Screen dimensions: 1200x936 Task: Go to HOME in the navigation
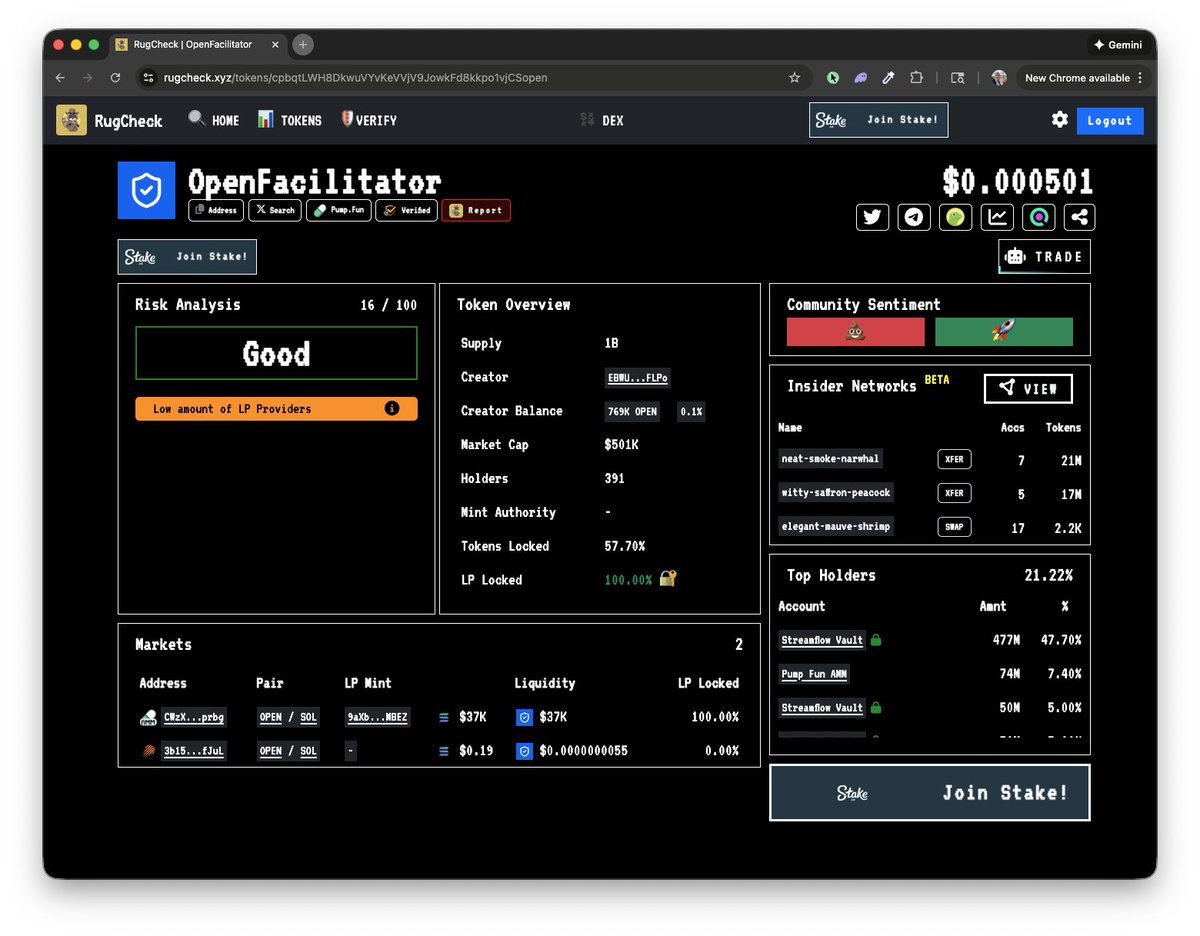[214, 120]
